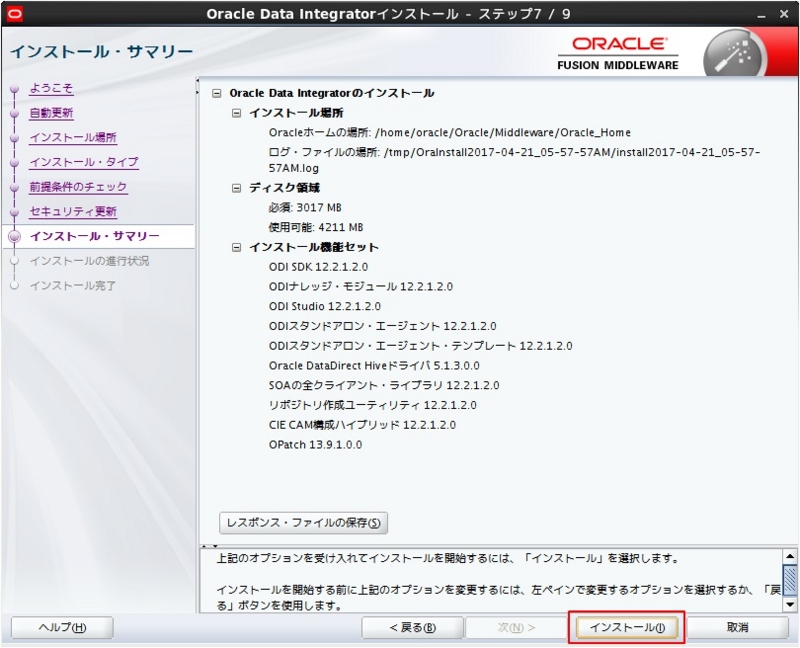Open the インストール場所 step in sidebar
This screenshot has height=648, width=800.
[x=73, y=138]
